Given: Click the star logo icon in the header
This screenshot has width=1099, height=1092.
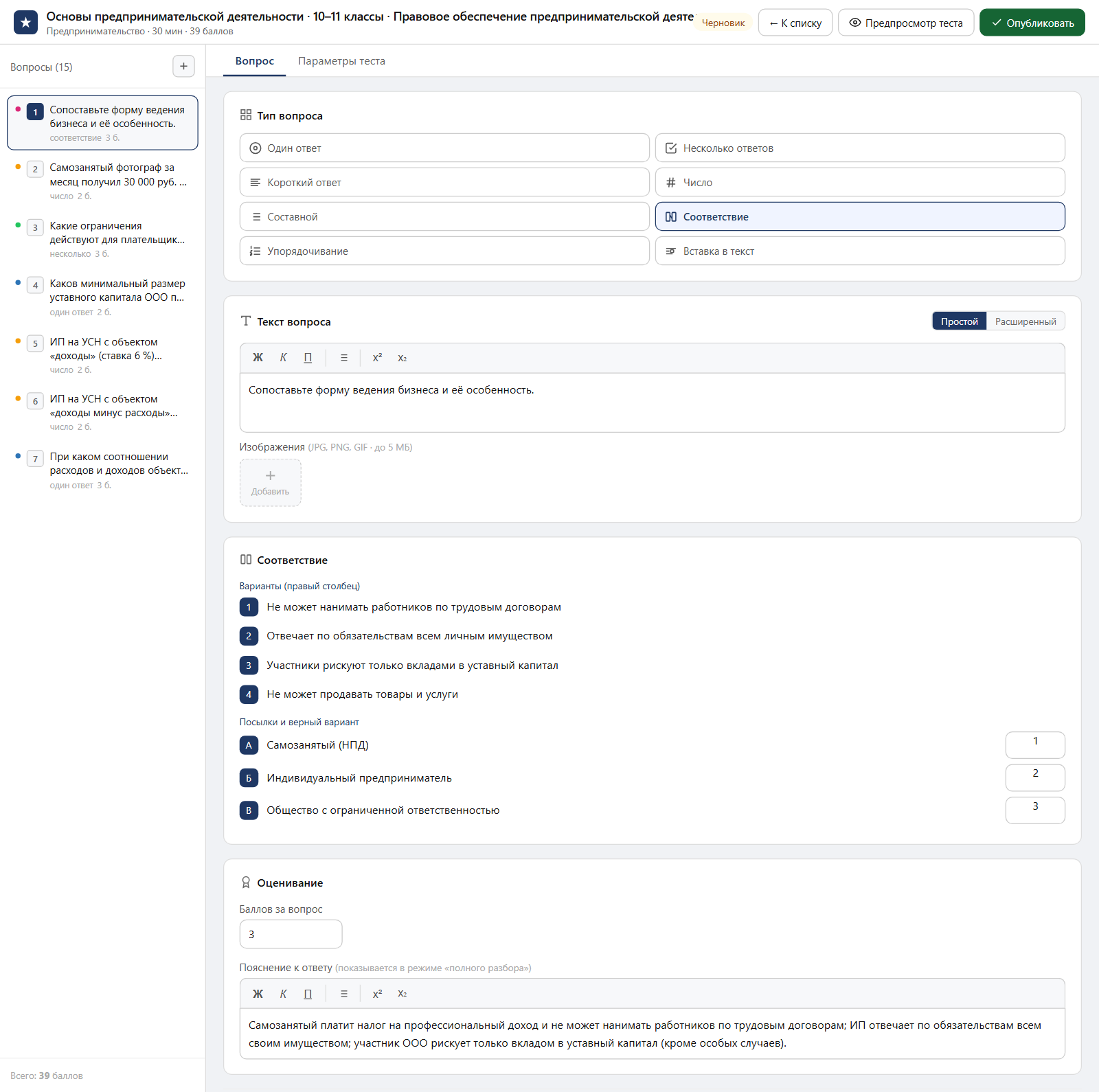Looking at the screenshot, I should point(25,23).
